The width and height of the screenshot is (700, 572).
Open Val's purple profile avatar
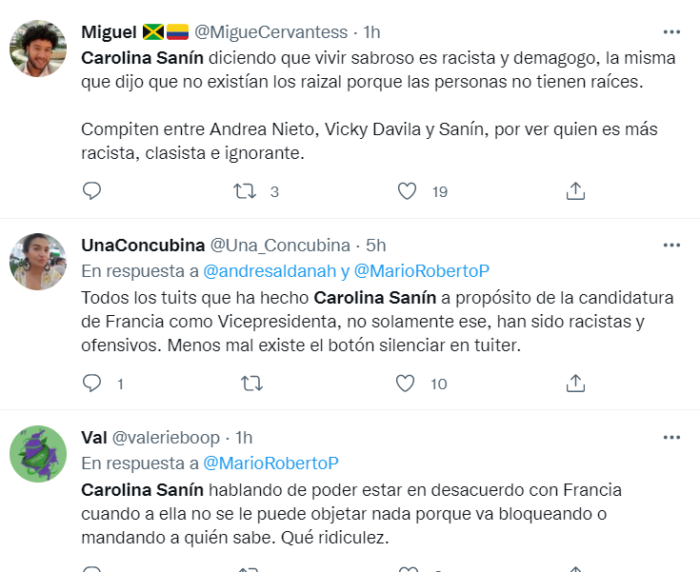click(38, 454)
